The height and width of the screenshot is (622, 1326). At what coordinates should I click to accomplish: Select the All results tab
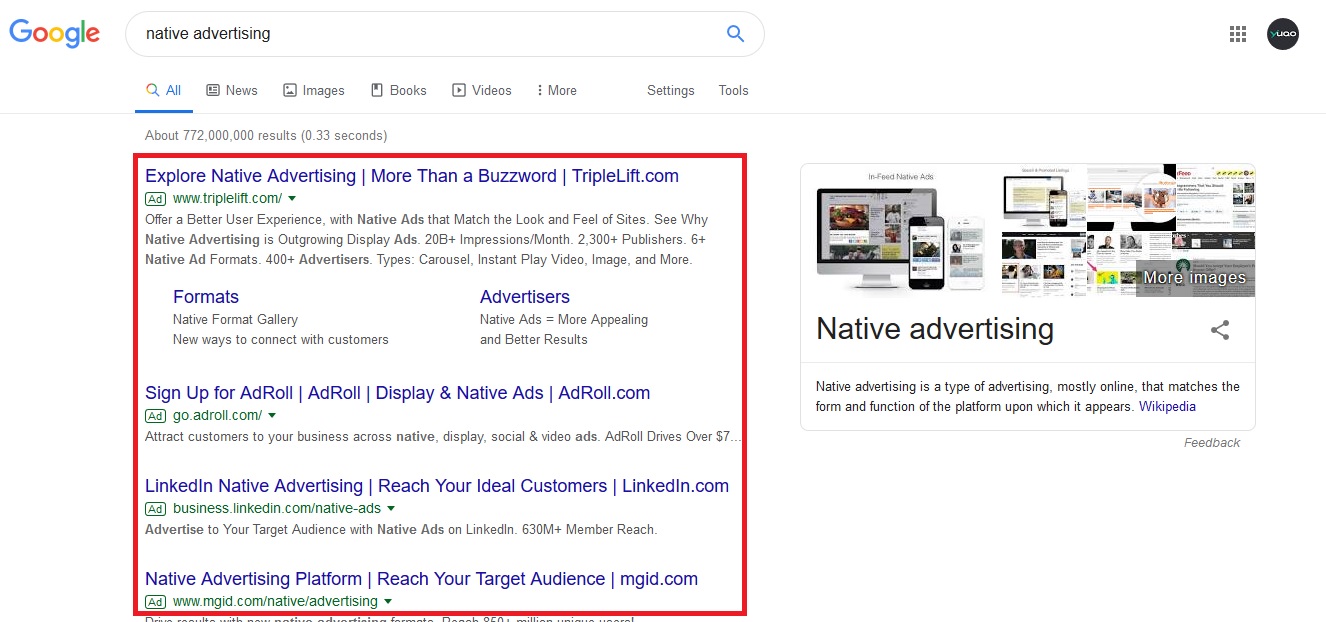pyautogui.click(x=164, y=90)
